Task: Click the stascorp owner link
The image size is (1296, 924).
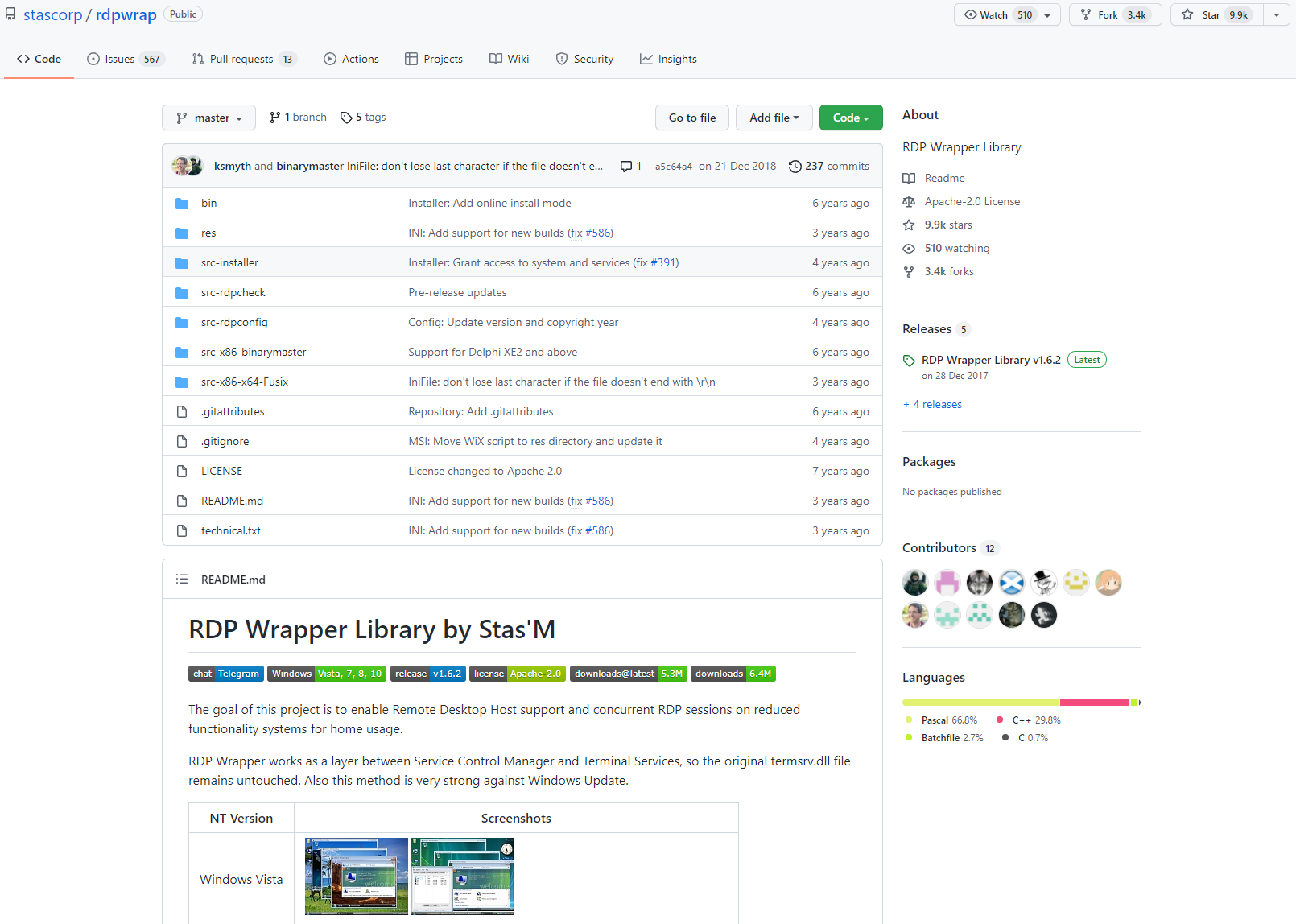Action: [x=53, y=14]
